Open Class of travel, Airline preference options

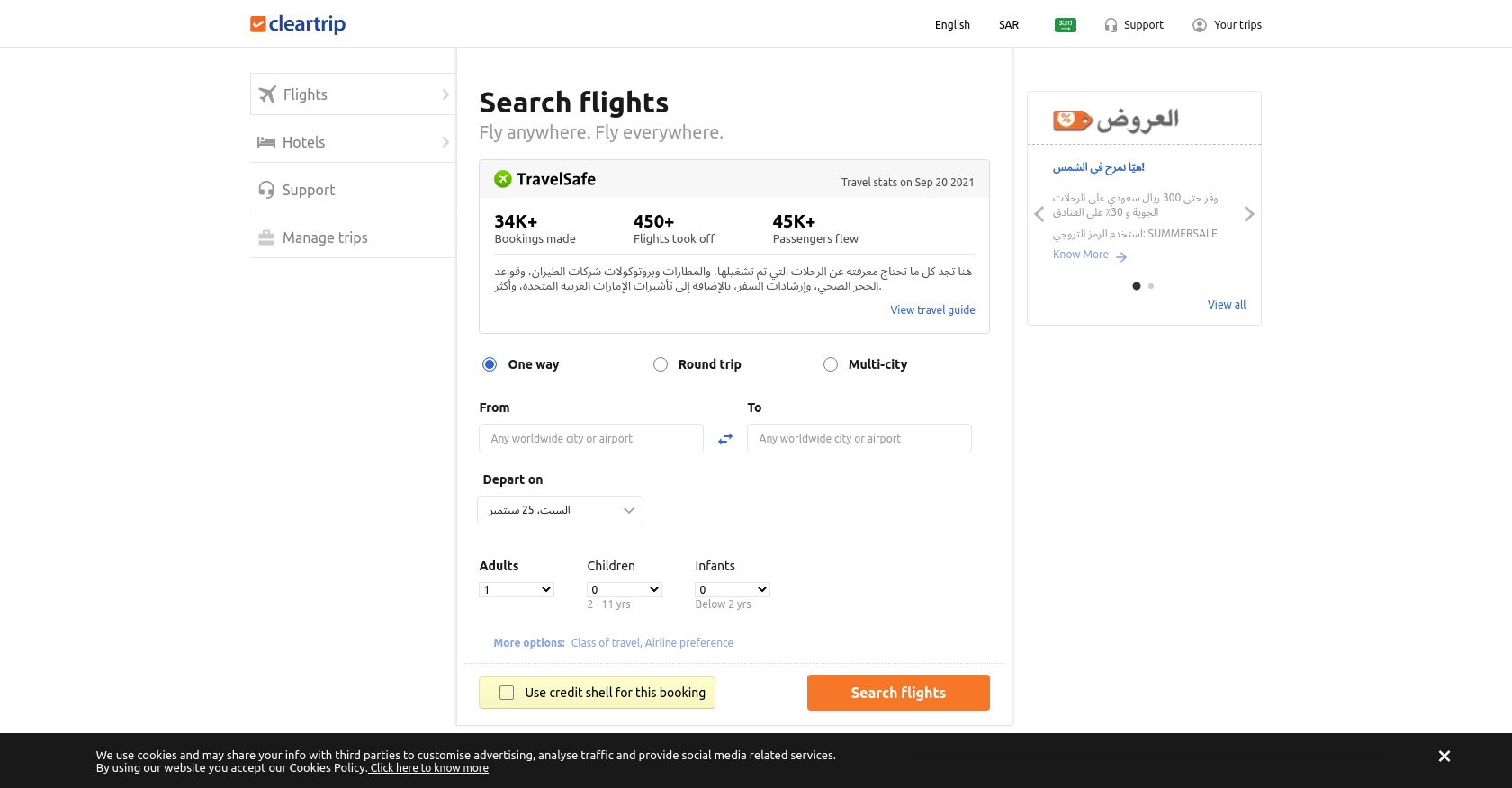[652, 643]
